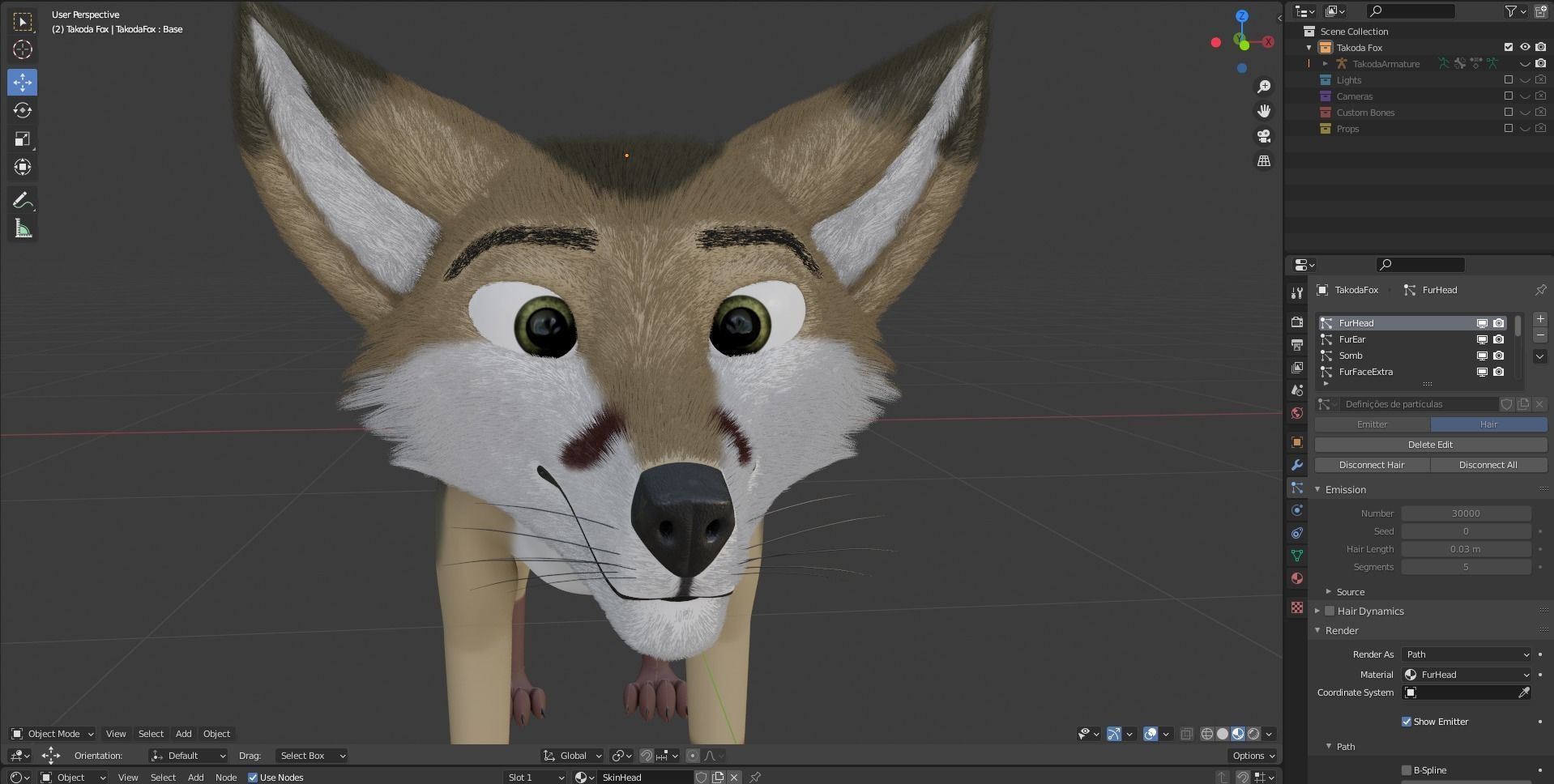This screenshot has width=1554, height=784.
Task: Switch to orthographic/perspective grid view icon
Action: [1263, 161]
